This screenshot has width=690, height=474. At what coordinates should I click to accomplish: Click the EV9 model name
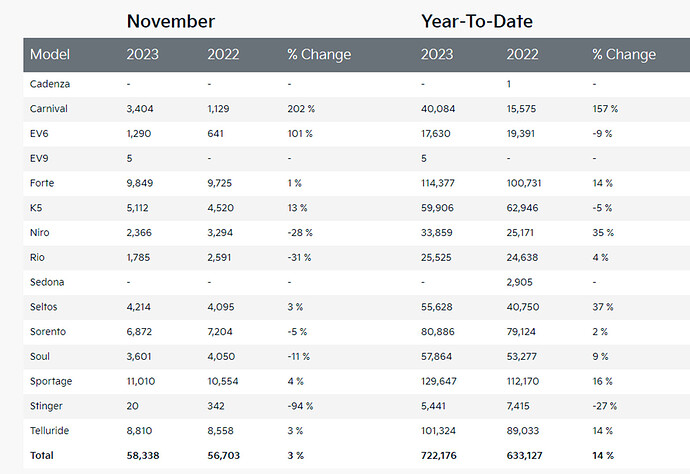pos(41,157)
